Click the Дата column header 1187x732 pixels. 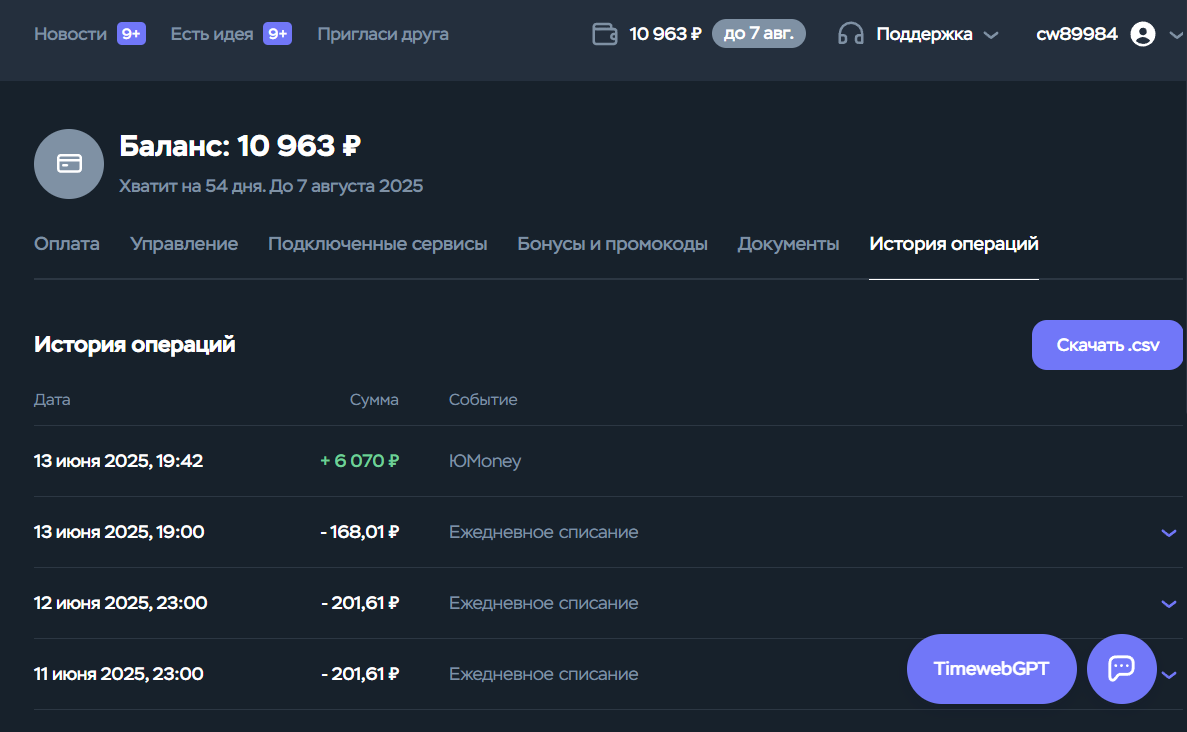[52, 400]
